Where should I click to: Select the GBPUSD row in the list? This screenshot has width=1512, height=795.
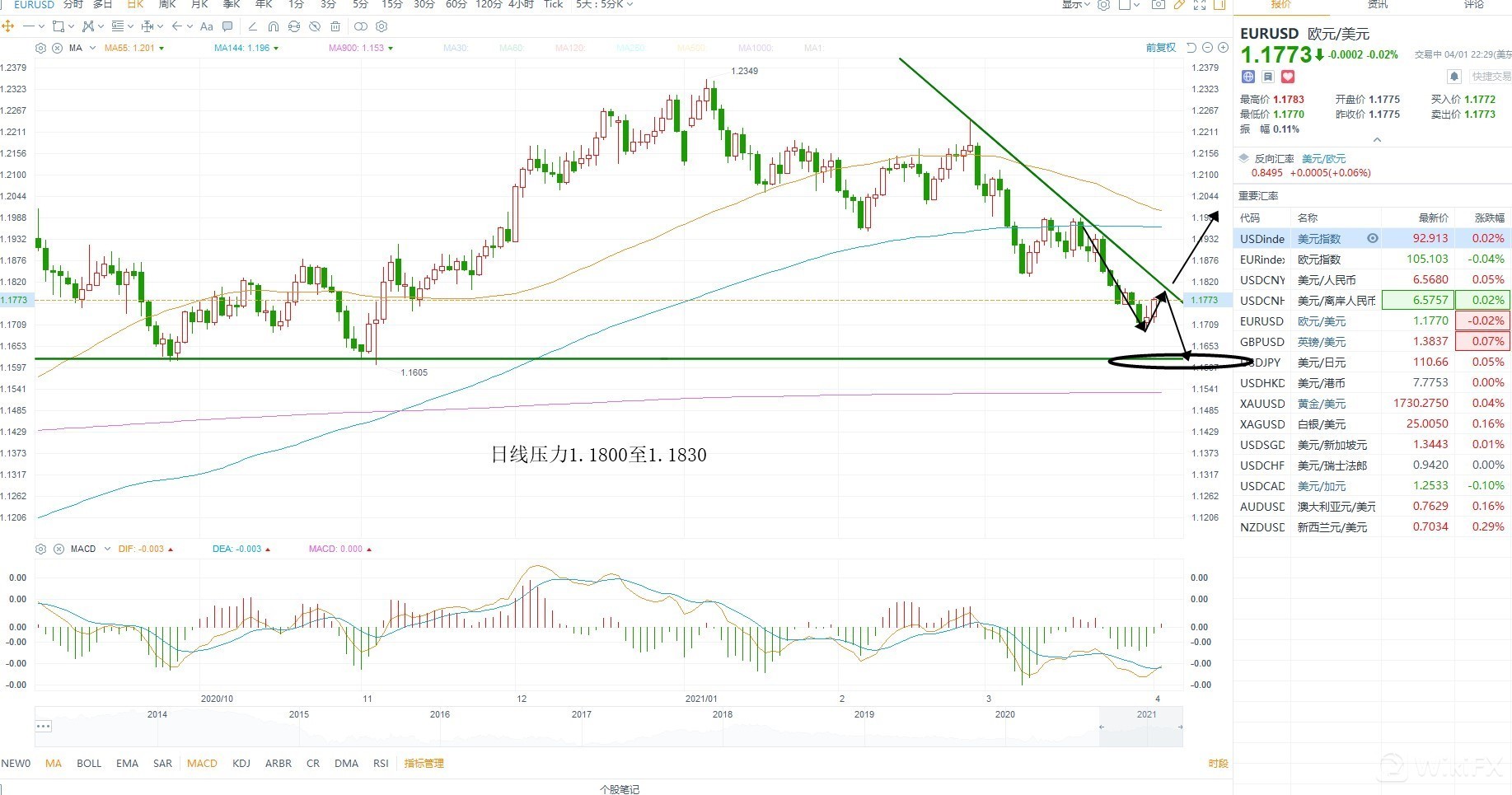pos(1373,341)
